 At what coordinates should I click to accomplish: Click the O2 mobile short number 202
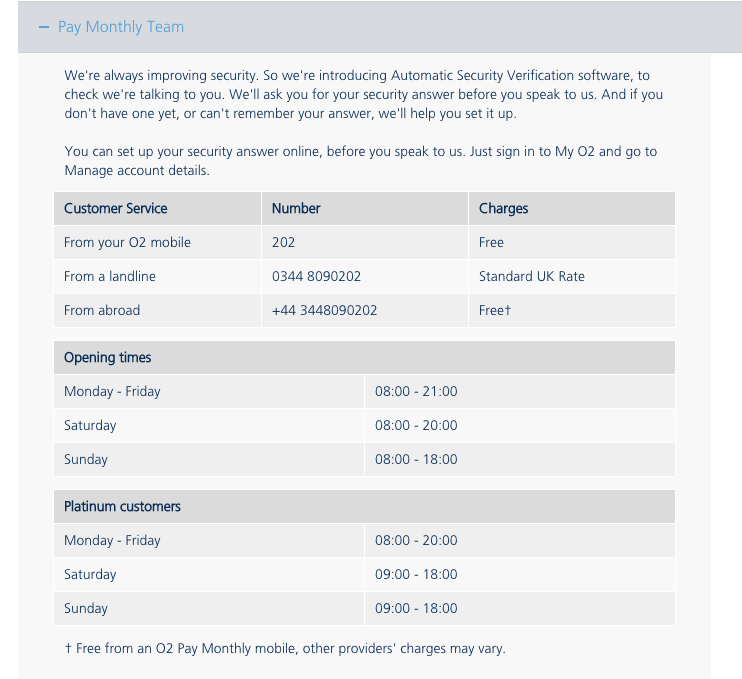[283, 242]
